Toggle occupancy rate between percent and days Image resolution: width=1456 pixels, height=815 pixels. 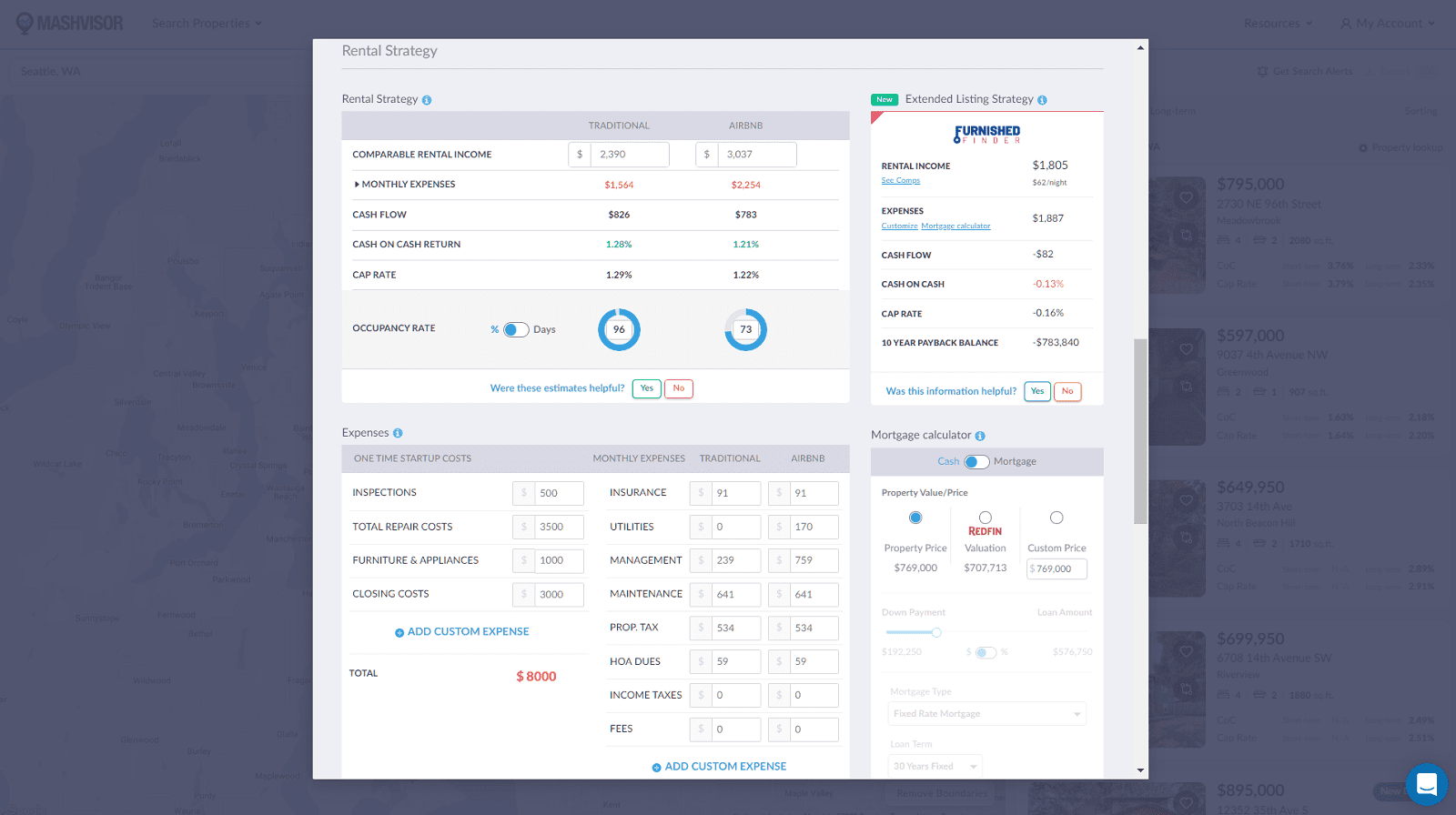[x=516, y=330]
